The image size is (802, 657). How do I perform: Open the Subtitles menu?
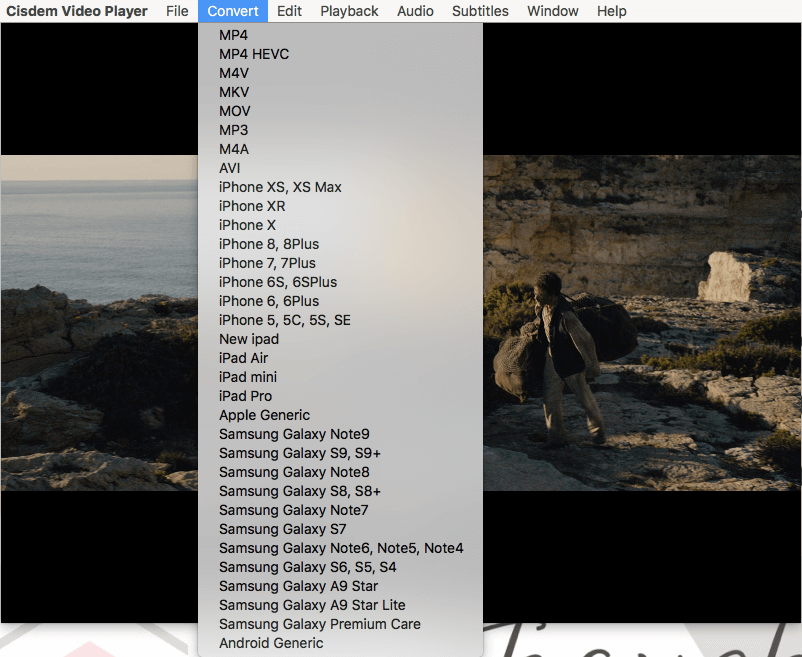point(480,11)
